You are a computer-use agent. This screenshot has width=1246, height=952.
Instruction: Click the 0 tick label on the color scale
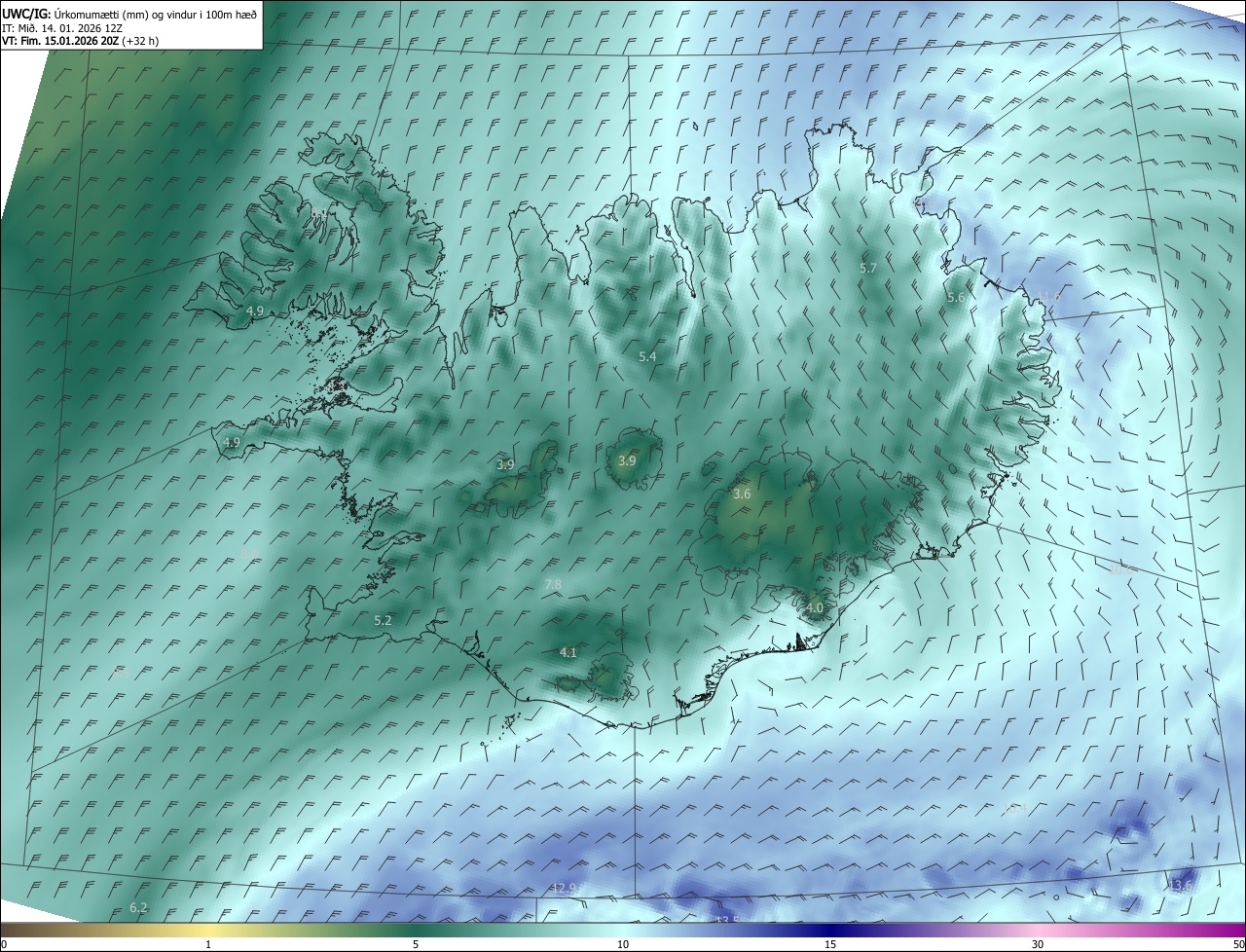(x=4, y=944)
